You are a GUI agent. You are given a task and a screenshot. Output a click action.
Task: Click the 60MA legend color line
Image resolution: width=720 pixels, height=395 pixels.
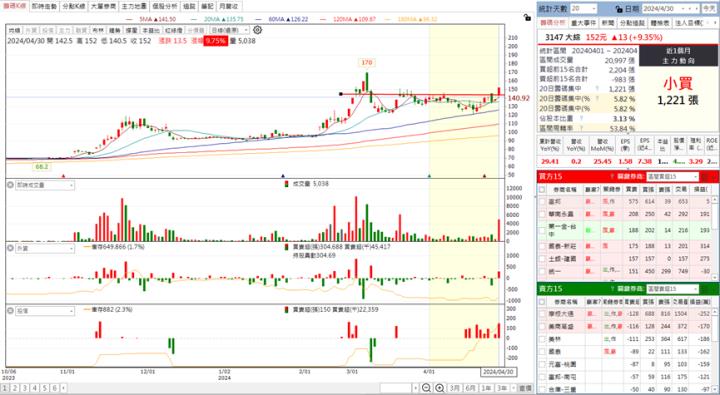259,19
